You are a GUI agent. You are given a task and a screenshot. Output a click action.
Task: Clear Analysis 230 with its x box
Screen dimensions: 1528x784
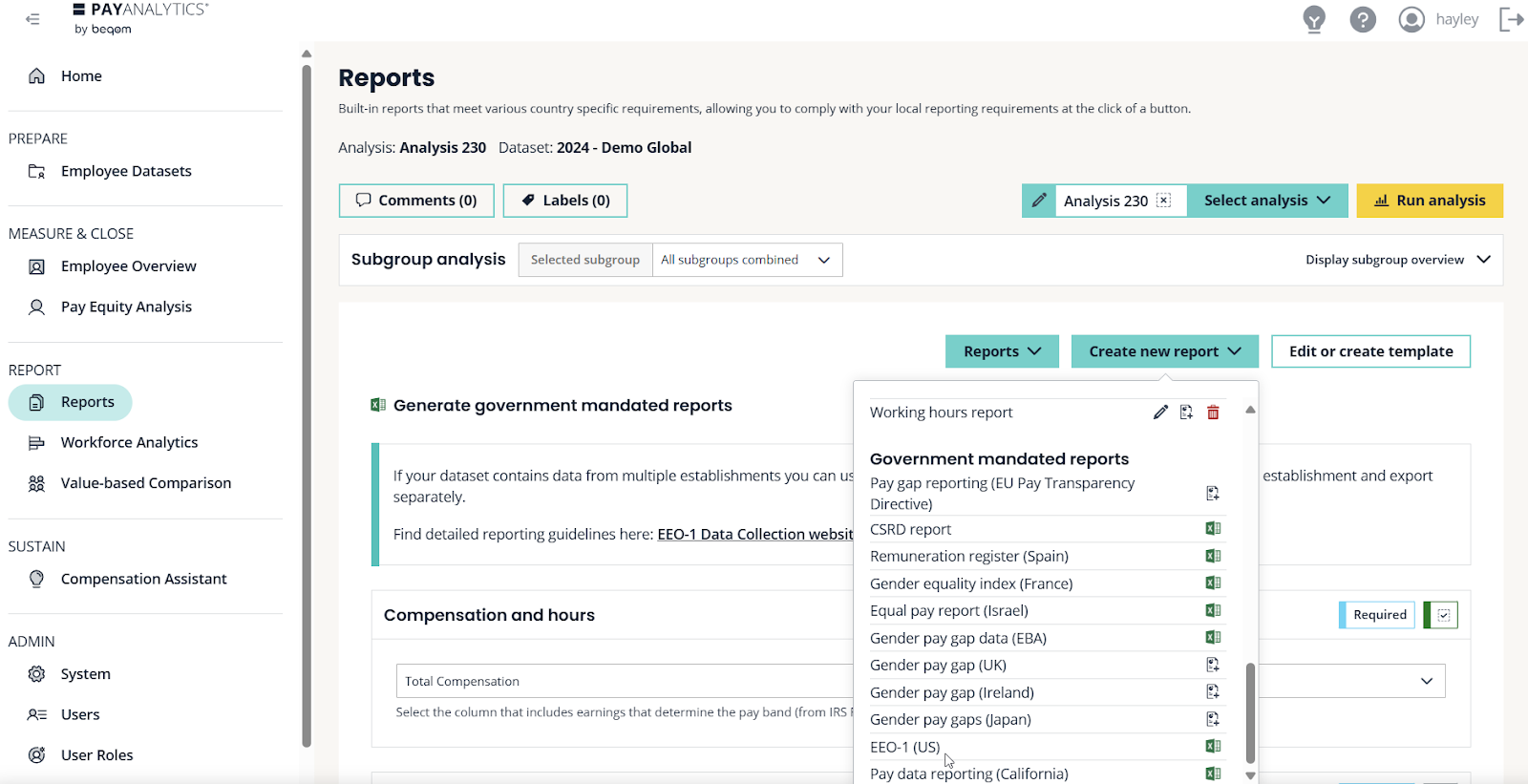(x=1163, y=201)
